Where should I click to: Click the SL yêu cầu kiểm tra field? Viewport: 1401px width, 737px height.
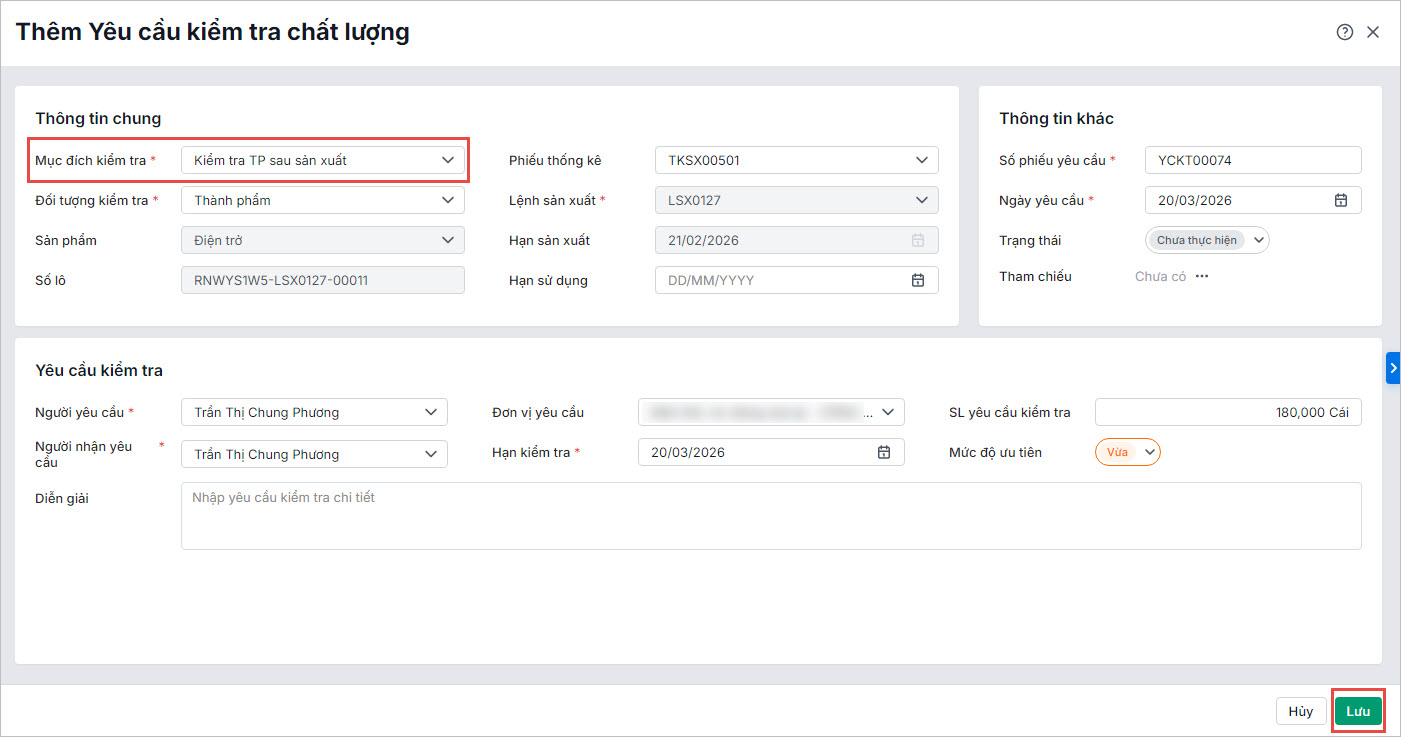click(x=1227, y=412)
